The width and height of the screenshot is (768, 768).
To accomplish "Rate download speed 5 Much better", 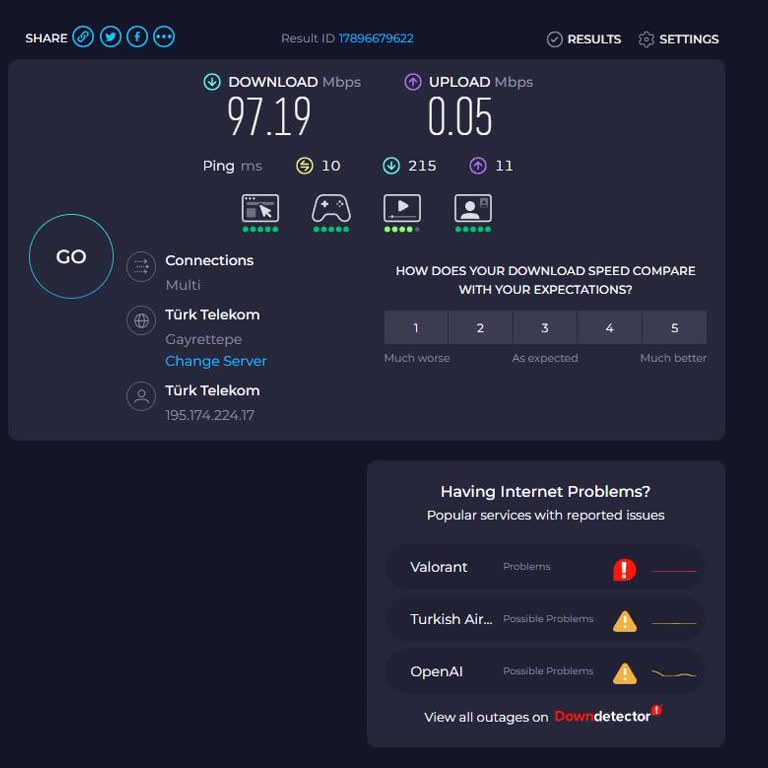I will (x=674, y=328).
